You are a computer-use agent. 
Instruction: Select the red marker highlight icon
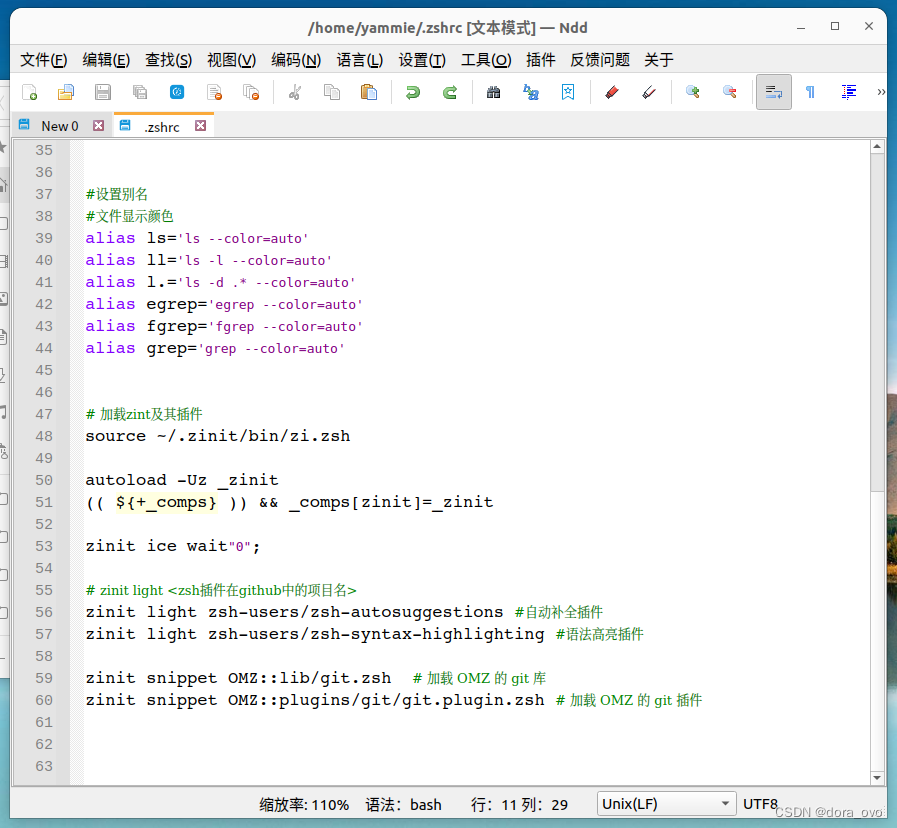(612, 92)
